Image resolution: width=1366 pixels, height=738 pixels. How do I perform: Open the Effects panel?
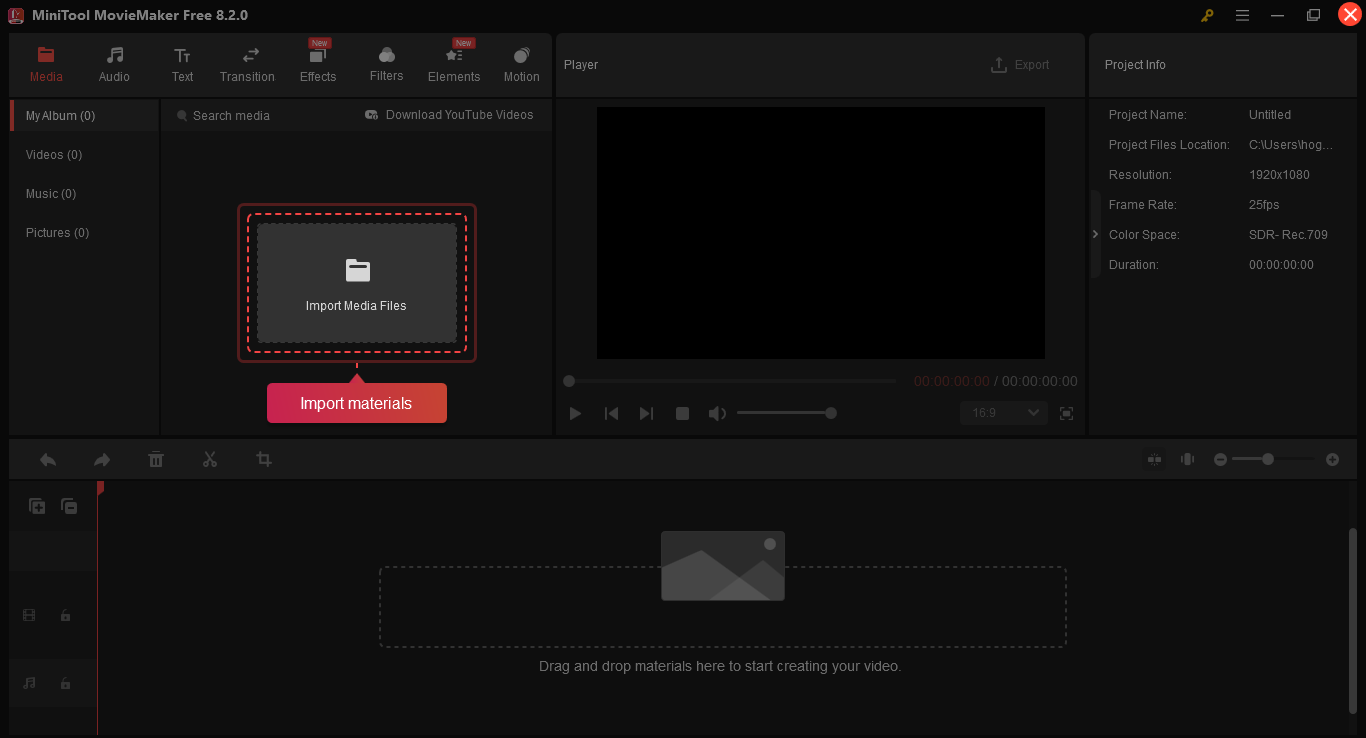[318, 65]
